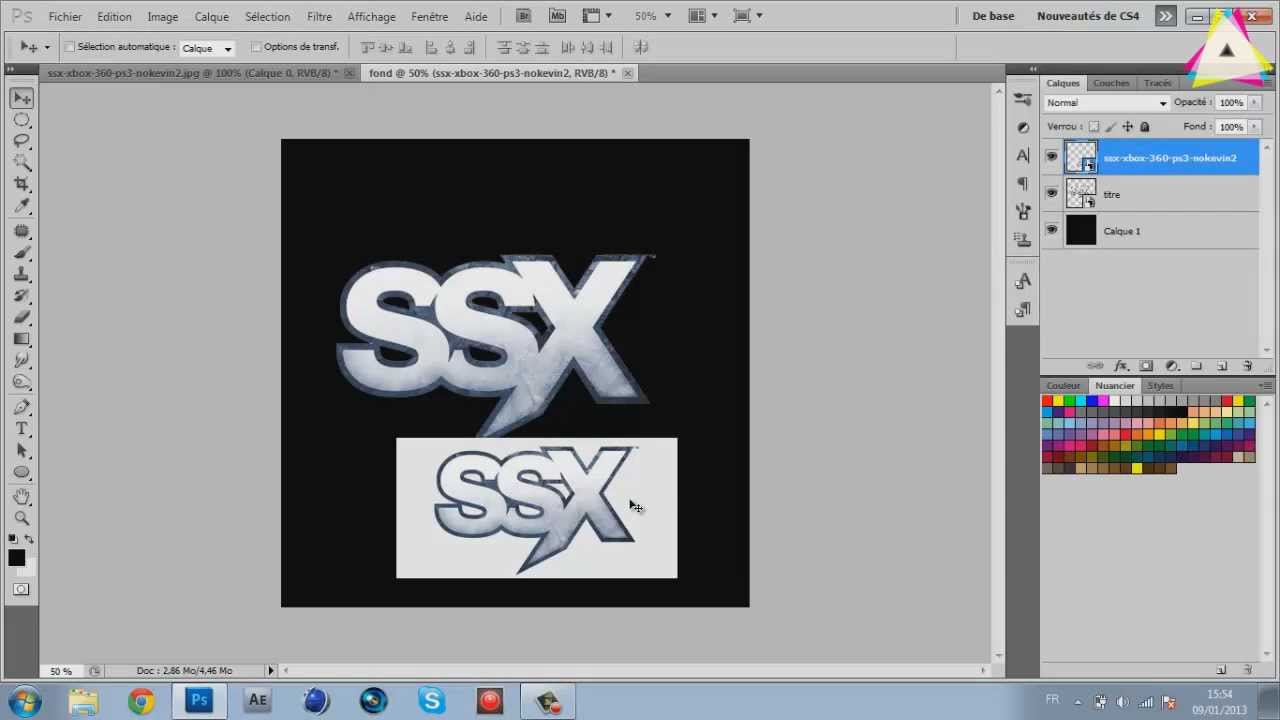Image resolution: width=1280 pixels, height=720 pixels.
Task: Expand the workspace chevron menu
Action: click(1165, 16)
